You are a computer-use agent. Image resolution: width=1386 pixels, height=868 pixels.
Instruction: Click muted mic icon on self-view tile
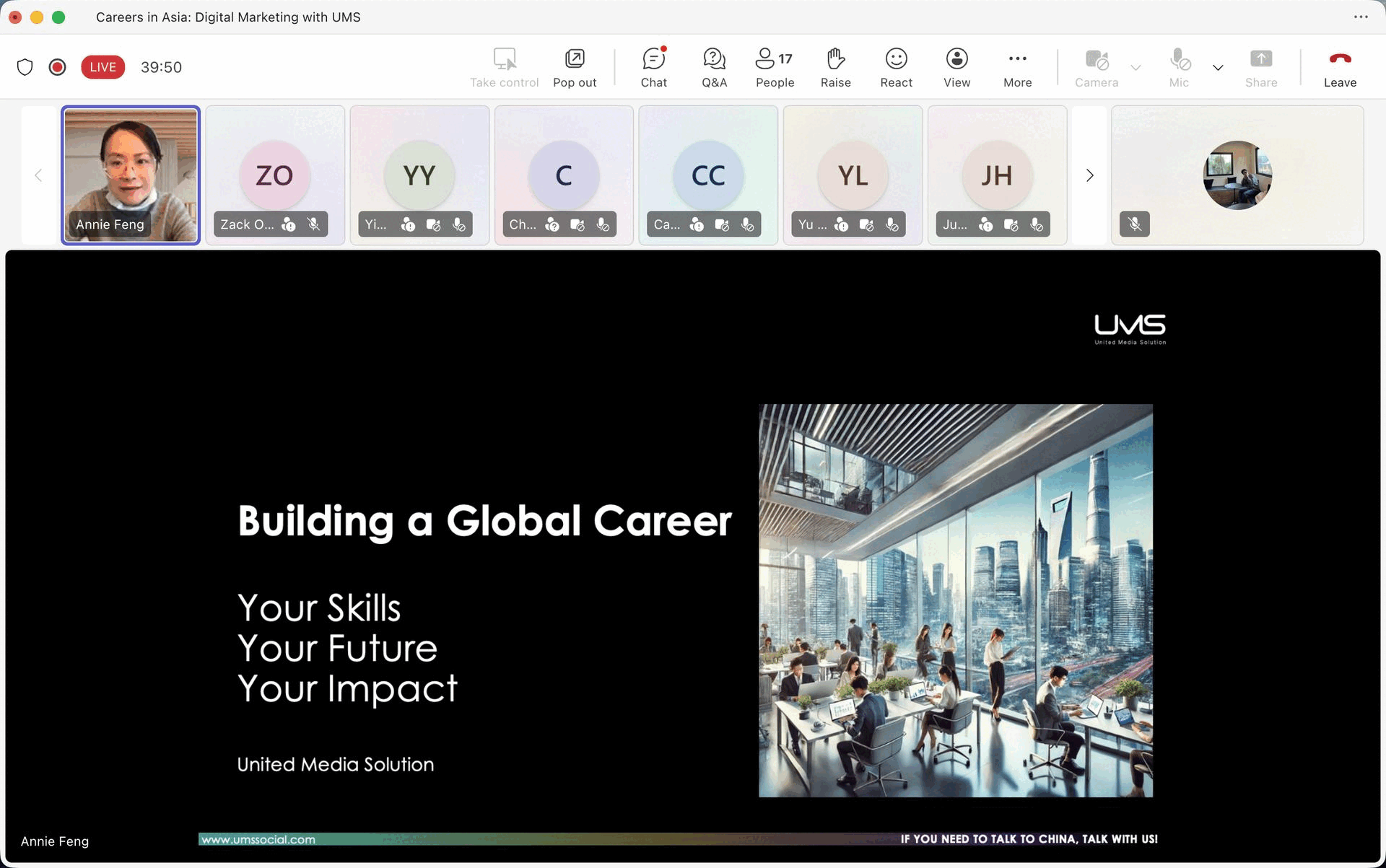(1135, 224)
